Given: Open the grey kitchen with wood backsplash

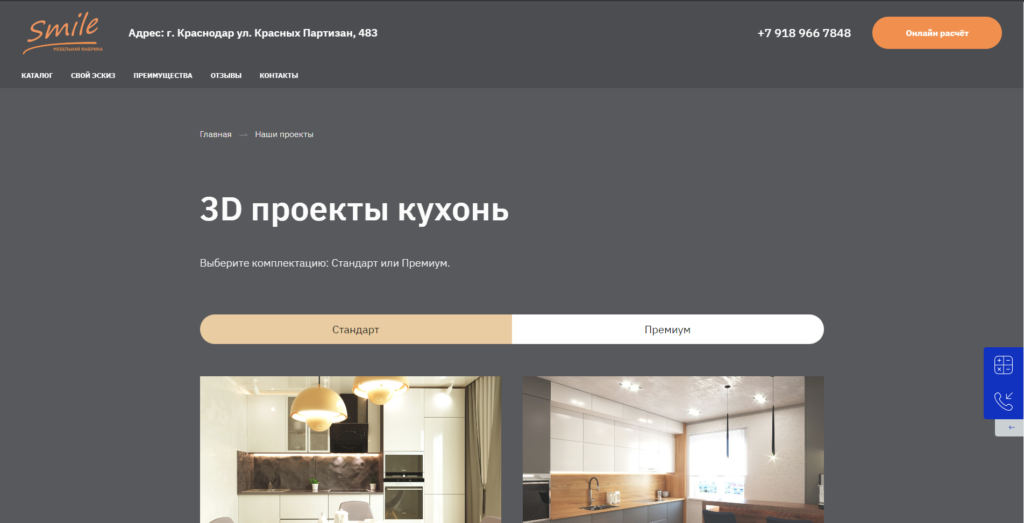Looking at the screenshot, I should 673,449.
